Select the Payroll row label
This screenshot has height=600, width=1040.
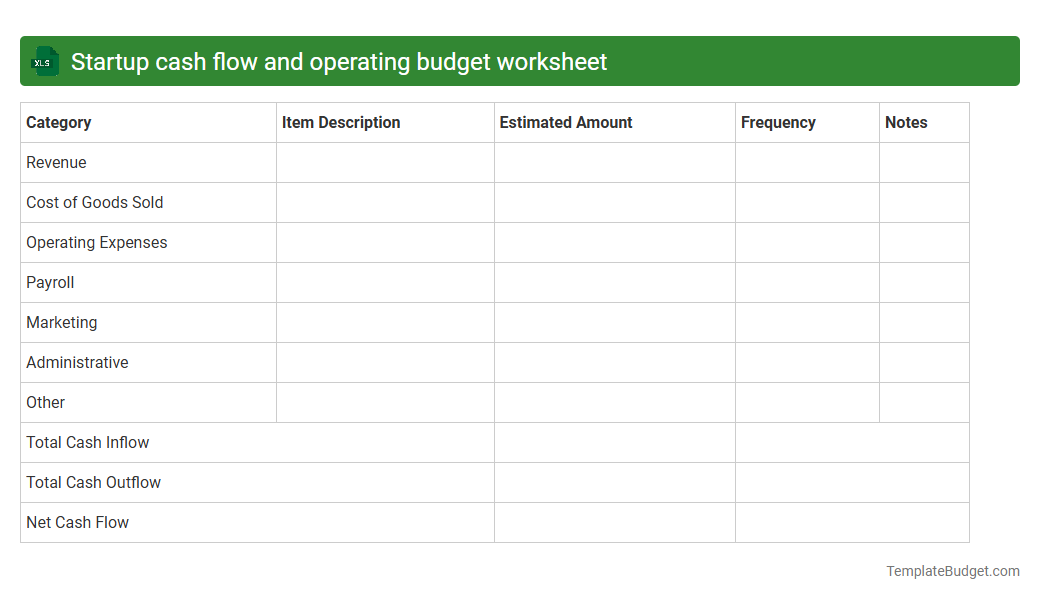click(50, 282)
